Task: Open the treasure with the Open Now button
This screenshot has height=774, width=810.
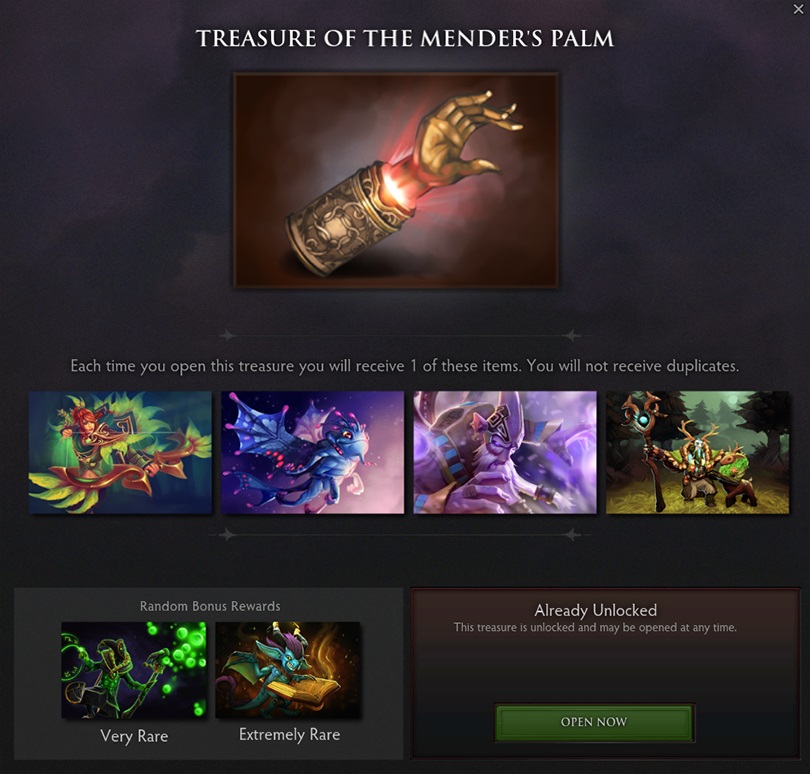Action: (x=594, y=722)
